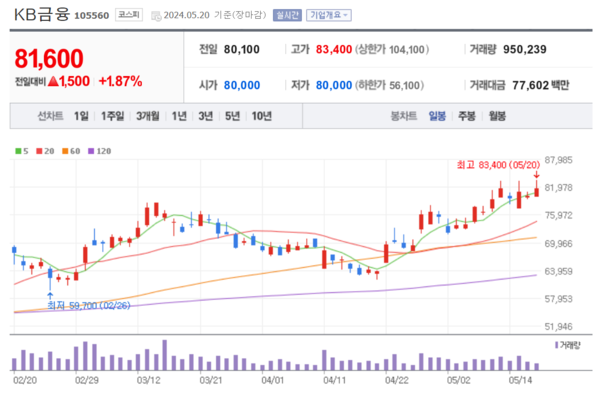Switch to the 주봉 candle chart
600x393 pixels.
(467, 116)
